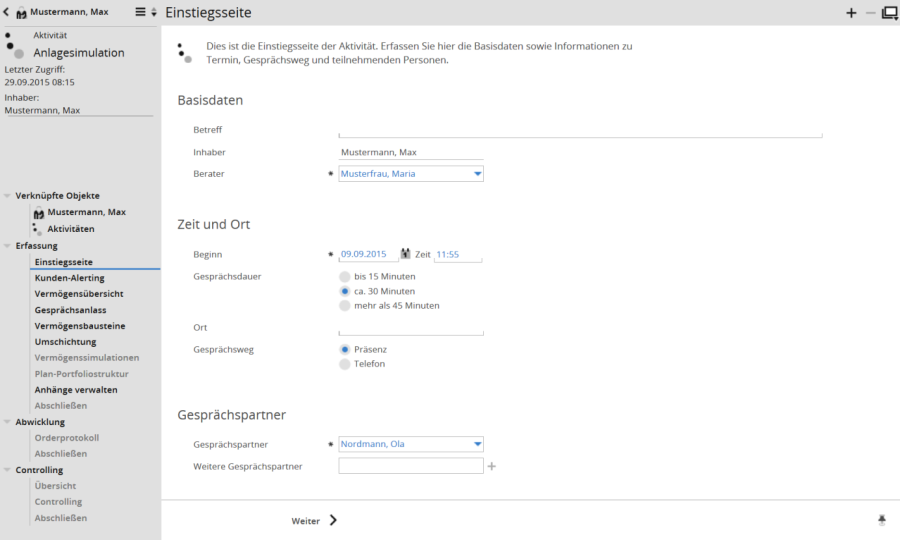This screenshot has width=900, height=540.
Task: Choose Telefon as Gesprächsweg
Action: [345, 364]
